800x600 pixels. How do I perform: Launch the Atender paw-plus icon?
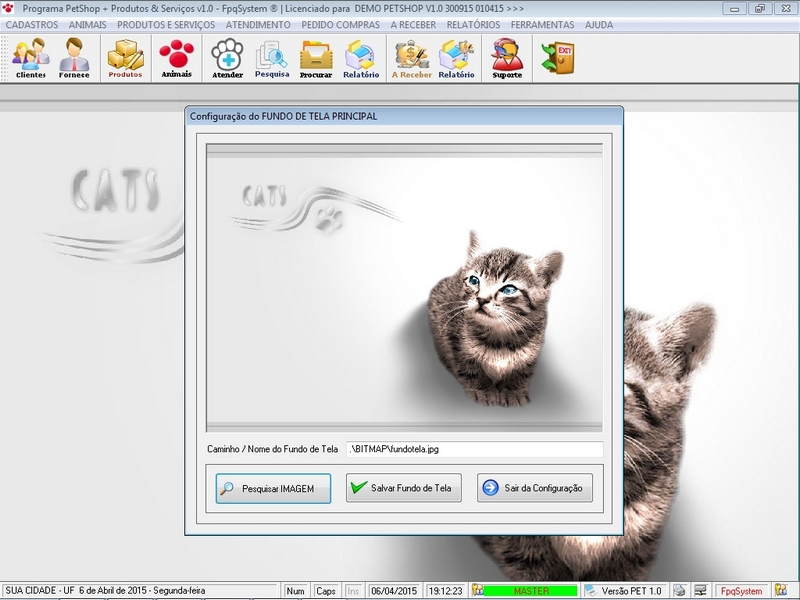(228, 58)
